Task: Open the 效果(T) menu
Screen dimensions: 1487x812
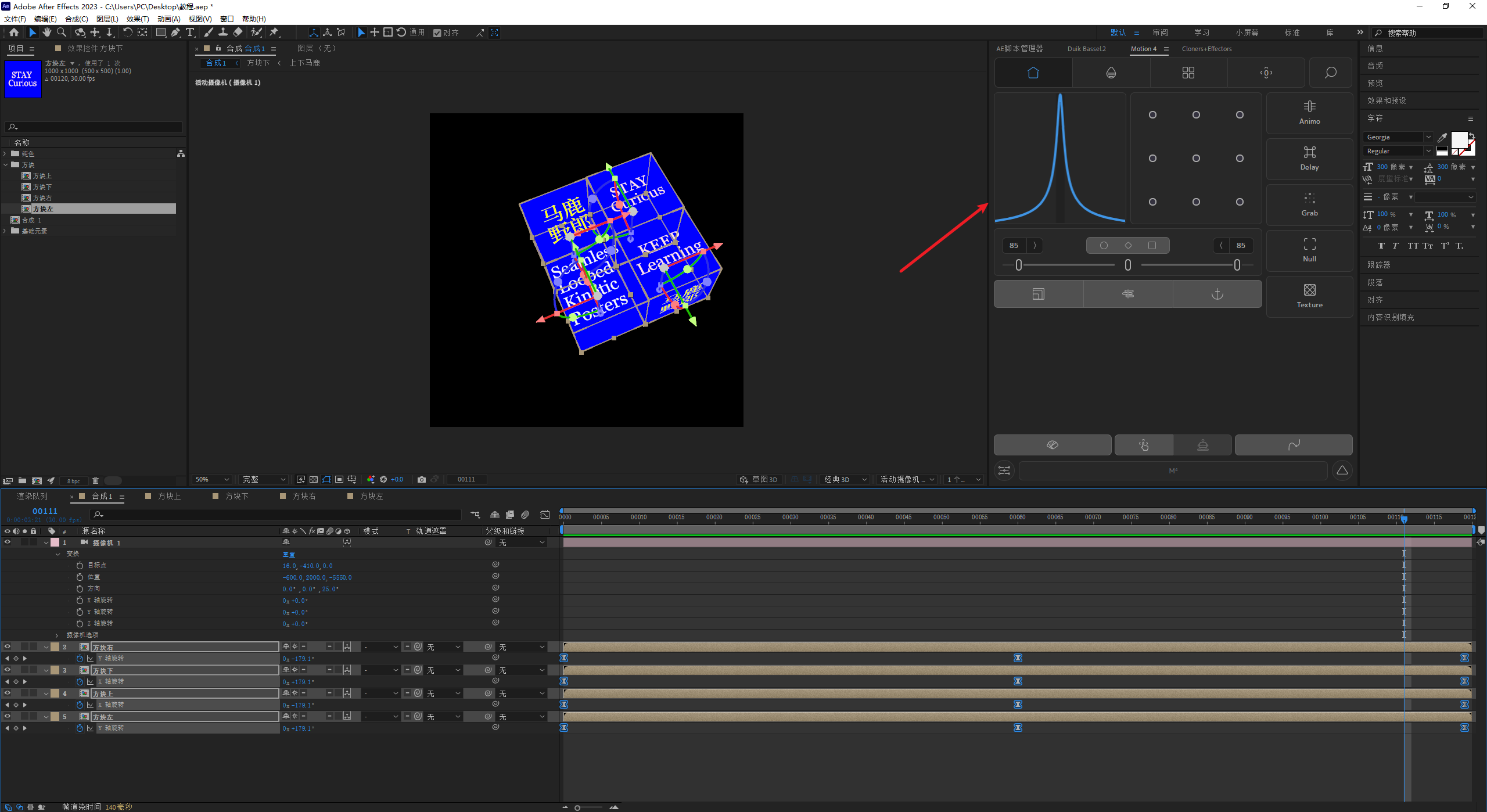Action: click(138, 19)
